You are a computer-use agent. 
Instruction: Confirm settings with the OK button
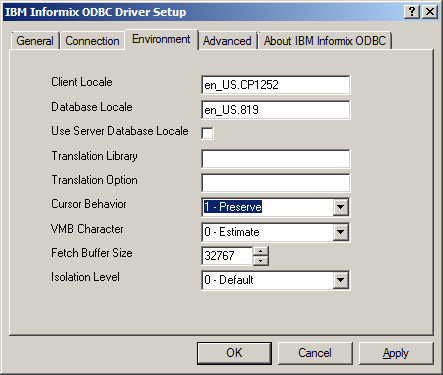234,353
